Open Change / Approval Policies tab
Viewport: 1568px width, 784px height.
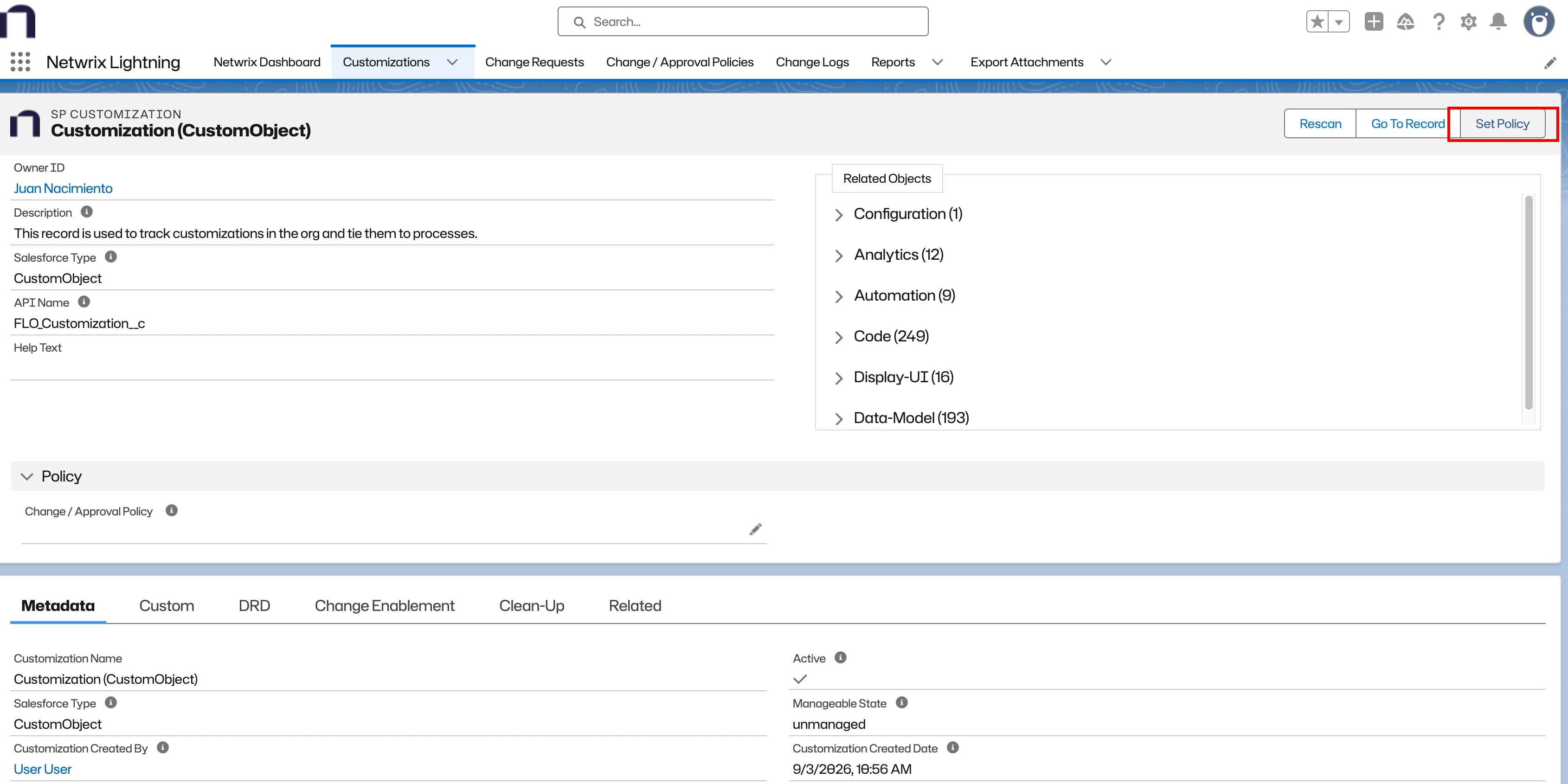tap(680, 62)
